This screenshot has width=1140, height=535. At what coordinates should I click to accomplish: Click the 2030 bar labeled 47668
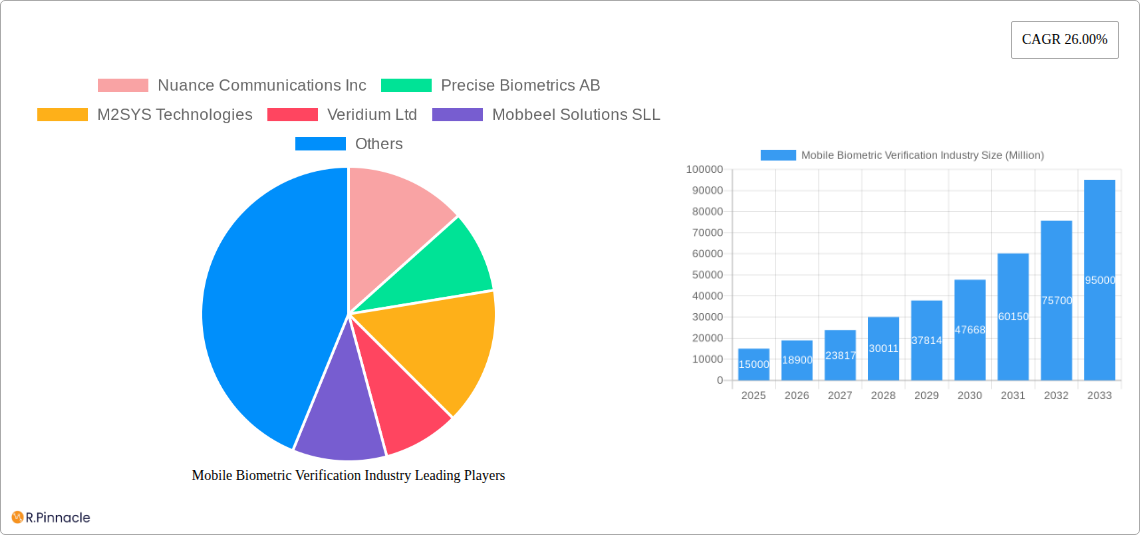point(970,330)
